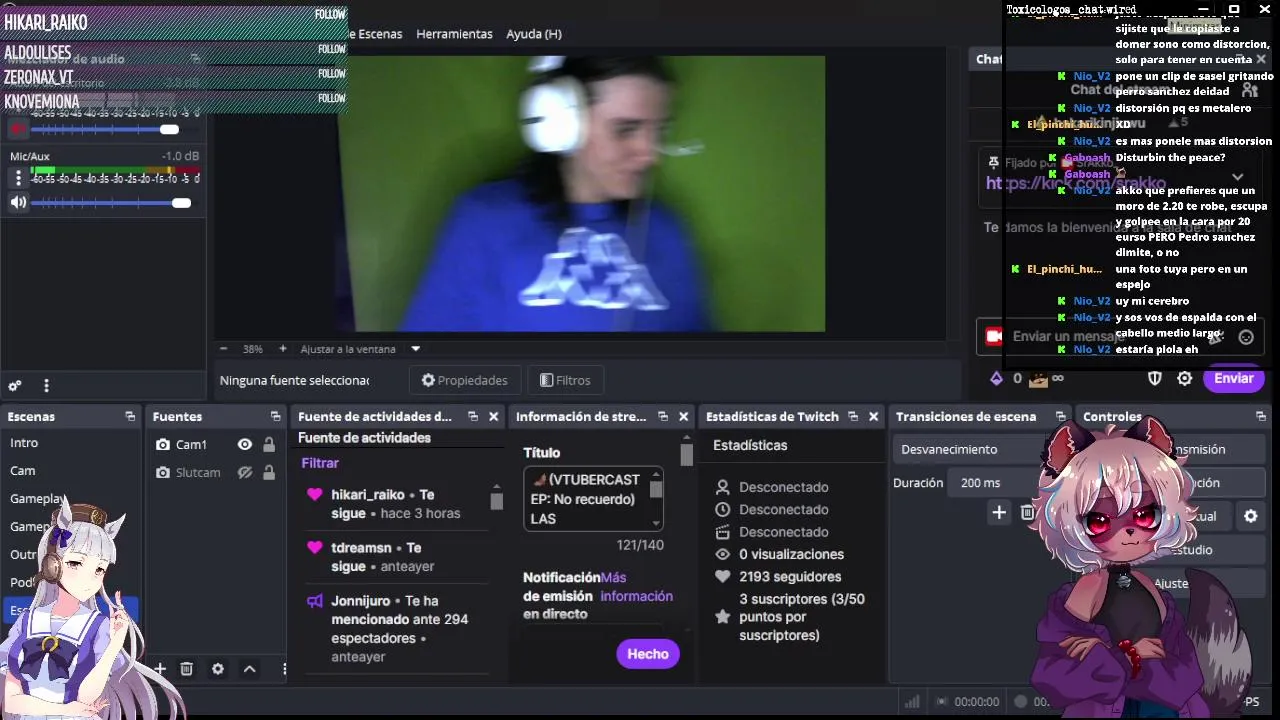Expand the pinned message chevron in chat
This screenshot has width=1280, height=720.
[x=1238, y=176]
